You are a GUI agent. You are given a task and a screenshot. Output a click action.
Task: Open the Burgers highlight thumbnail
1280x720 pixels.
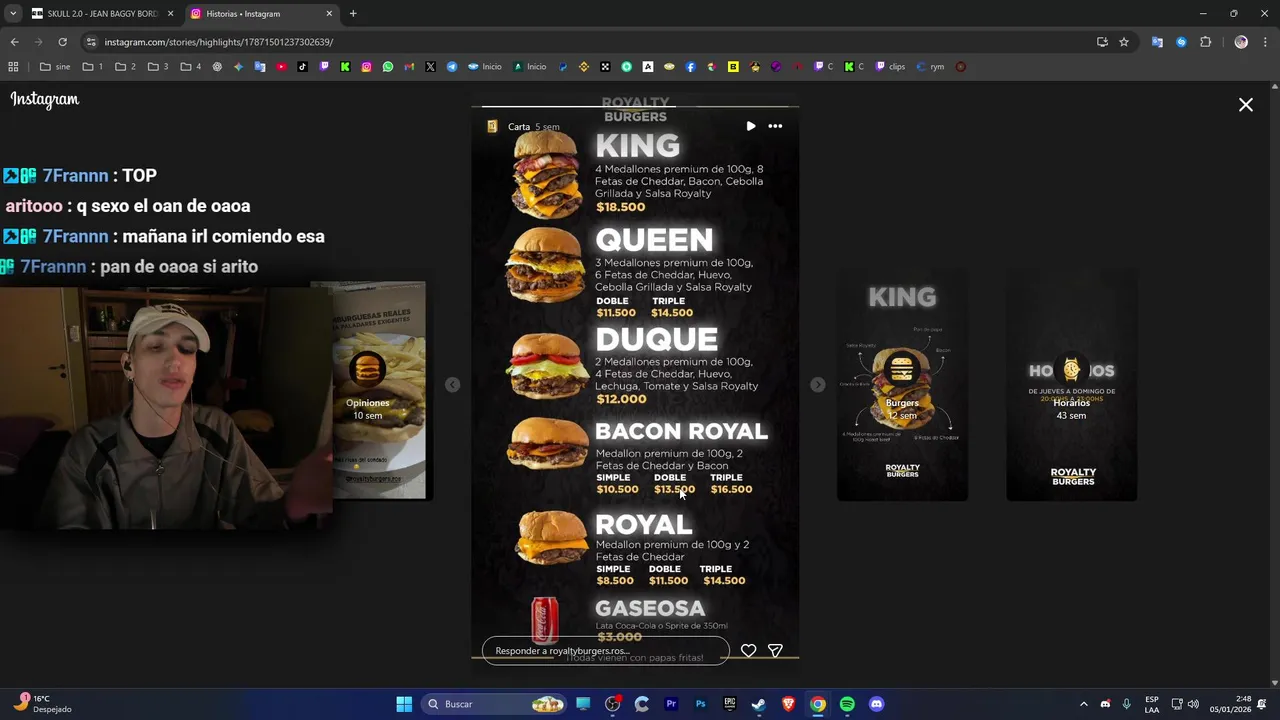902,386
